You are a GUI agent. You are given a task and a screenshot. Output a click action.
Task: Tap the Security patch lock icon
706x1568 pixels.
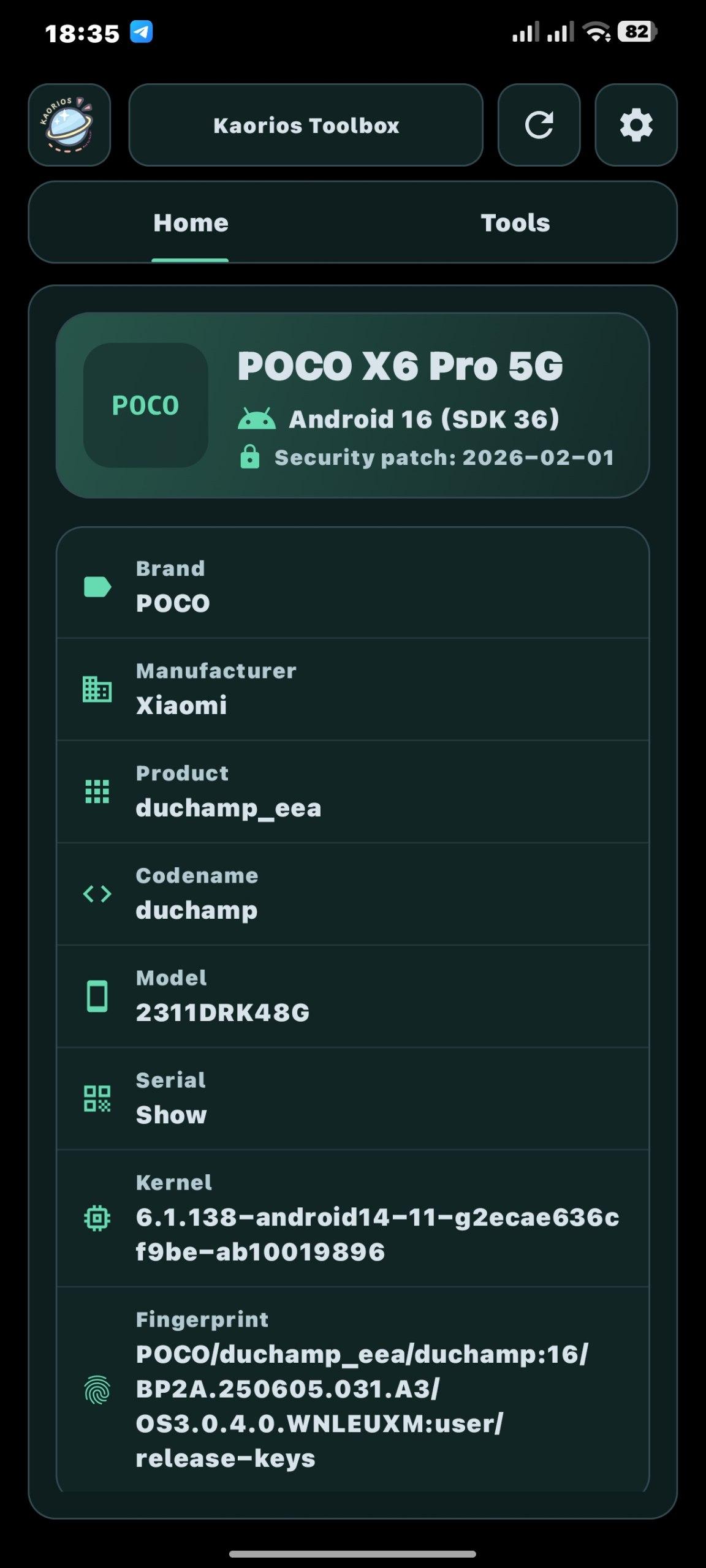(x=249, y=457)
